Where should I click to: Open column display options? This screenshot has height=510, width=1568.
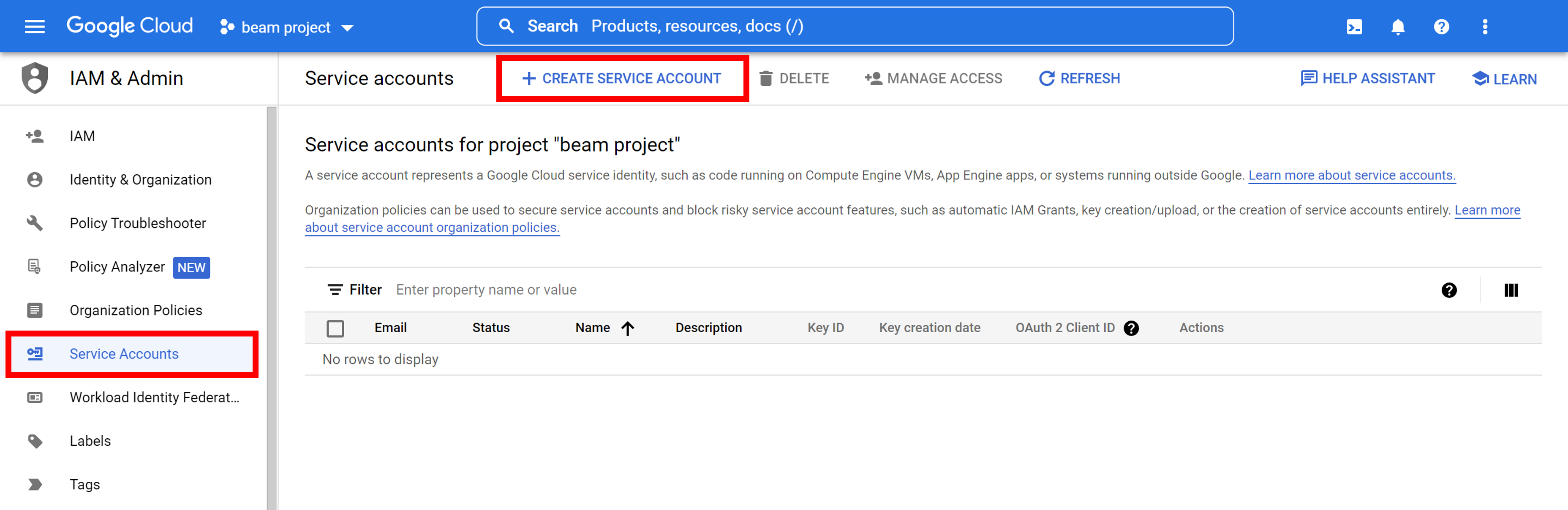click(x=1511, y=290)
